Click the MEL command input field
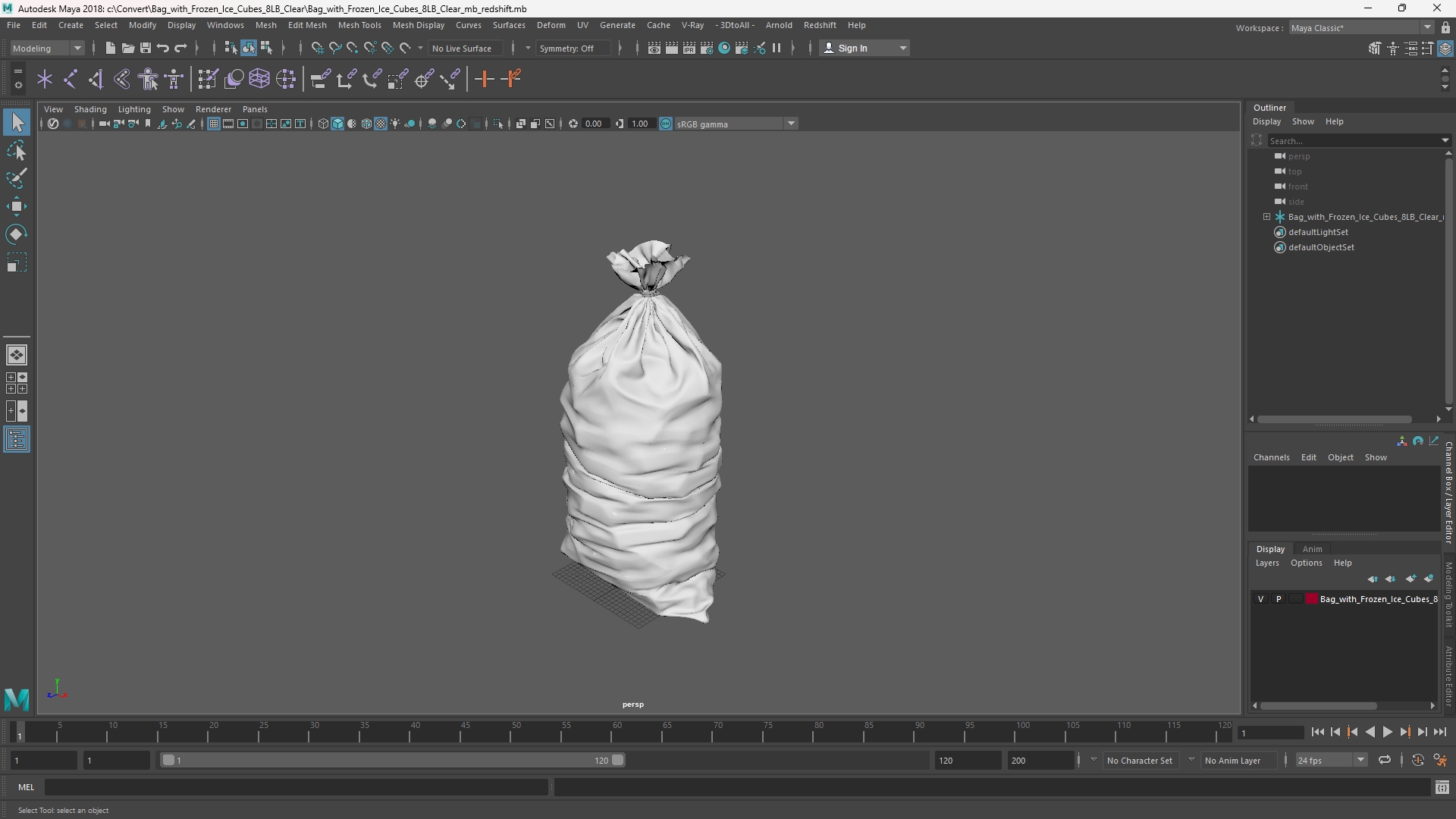This screenshot has height=819, width=1456. point(297,787)
